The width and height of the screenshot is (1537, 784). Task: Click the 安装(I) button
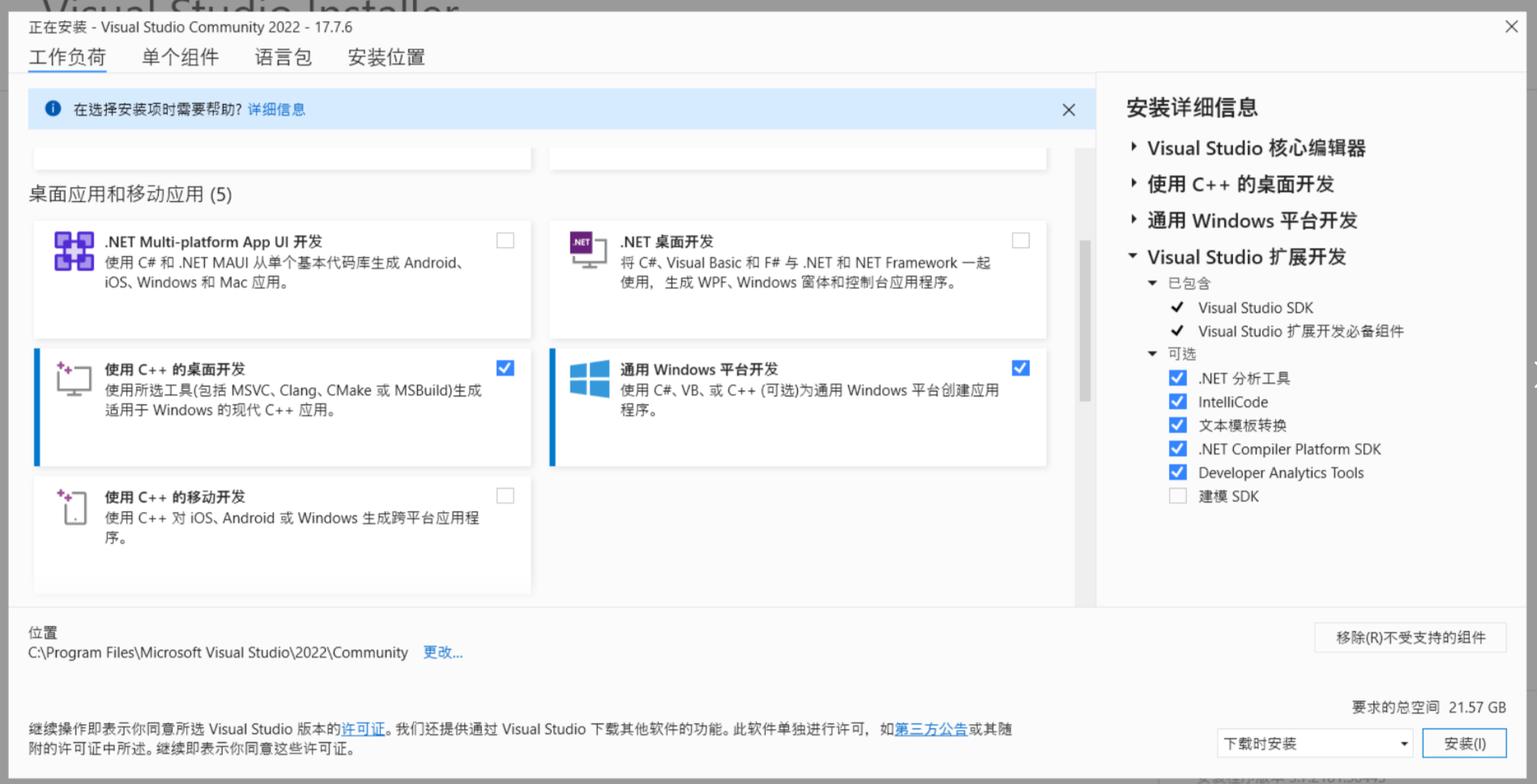[1464, 744]
